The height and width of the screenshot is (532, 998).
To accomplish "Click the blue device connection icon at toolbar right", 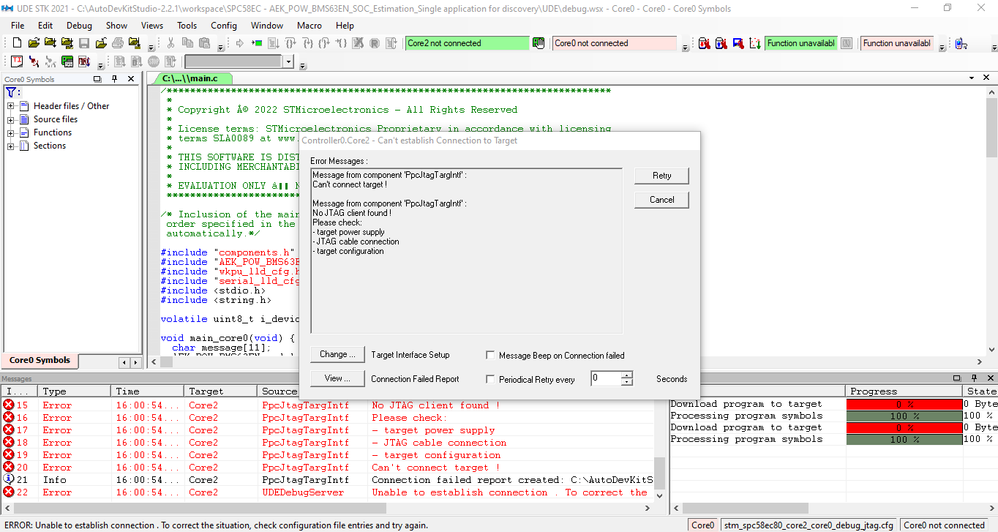I will [961, 43].
